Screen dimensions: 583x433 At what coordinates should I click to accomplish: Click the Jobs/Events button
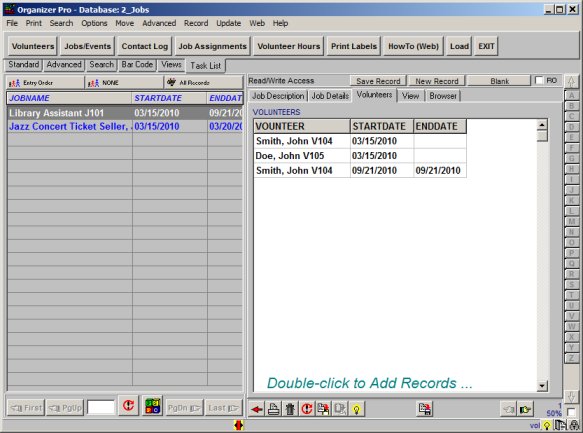tap(87, 46)
